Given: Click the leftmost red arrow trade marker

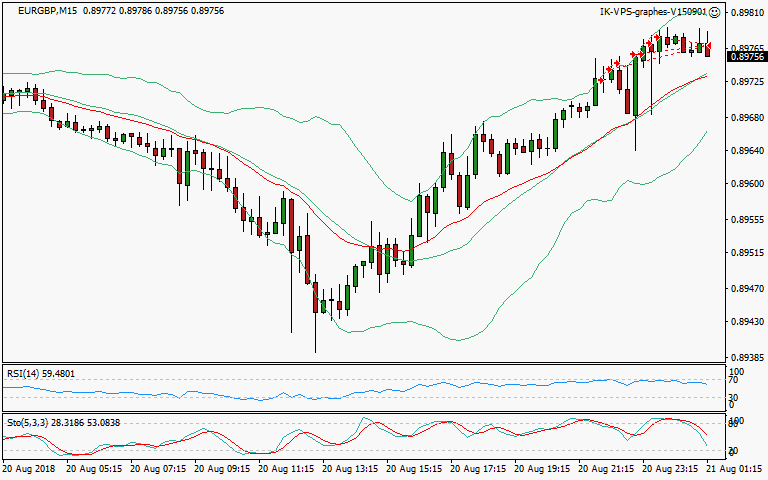Looking at the screenshot, I should (601, 79).
